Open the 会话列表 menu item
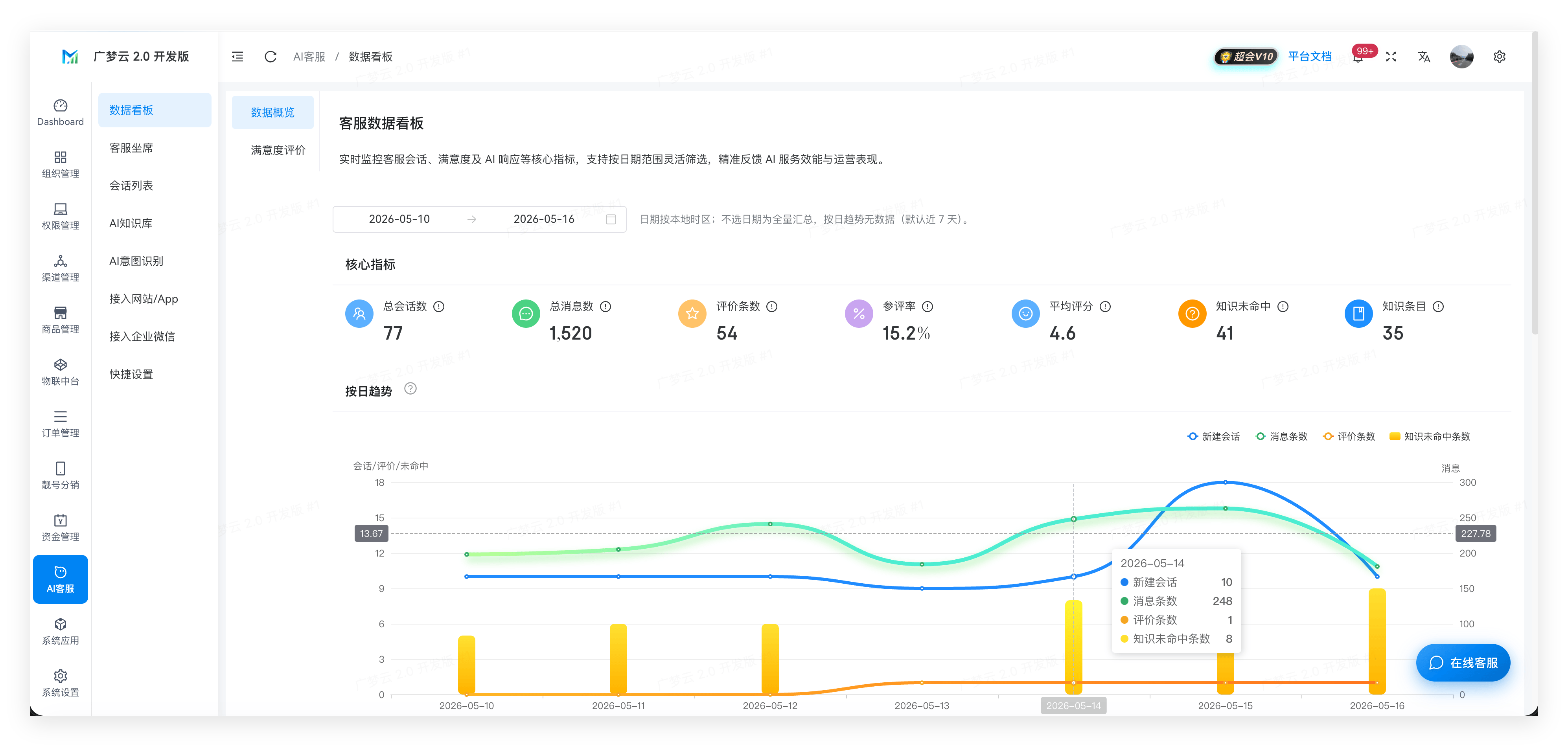 155,186
